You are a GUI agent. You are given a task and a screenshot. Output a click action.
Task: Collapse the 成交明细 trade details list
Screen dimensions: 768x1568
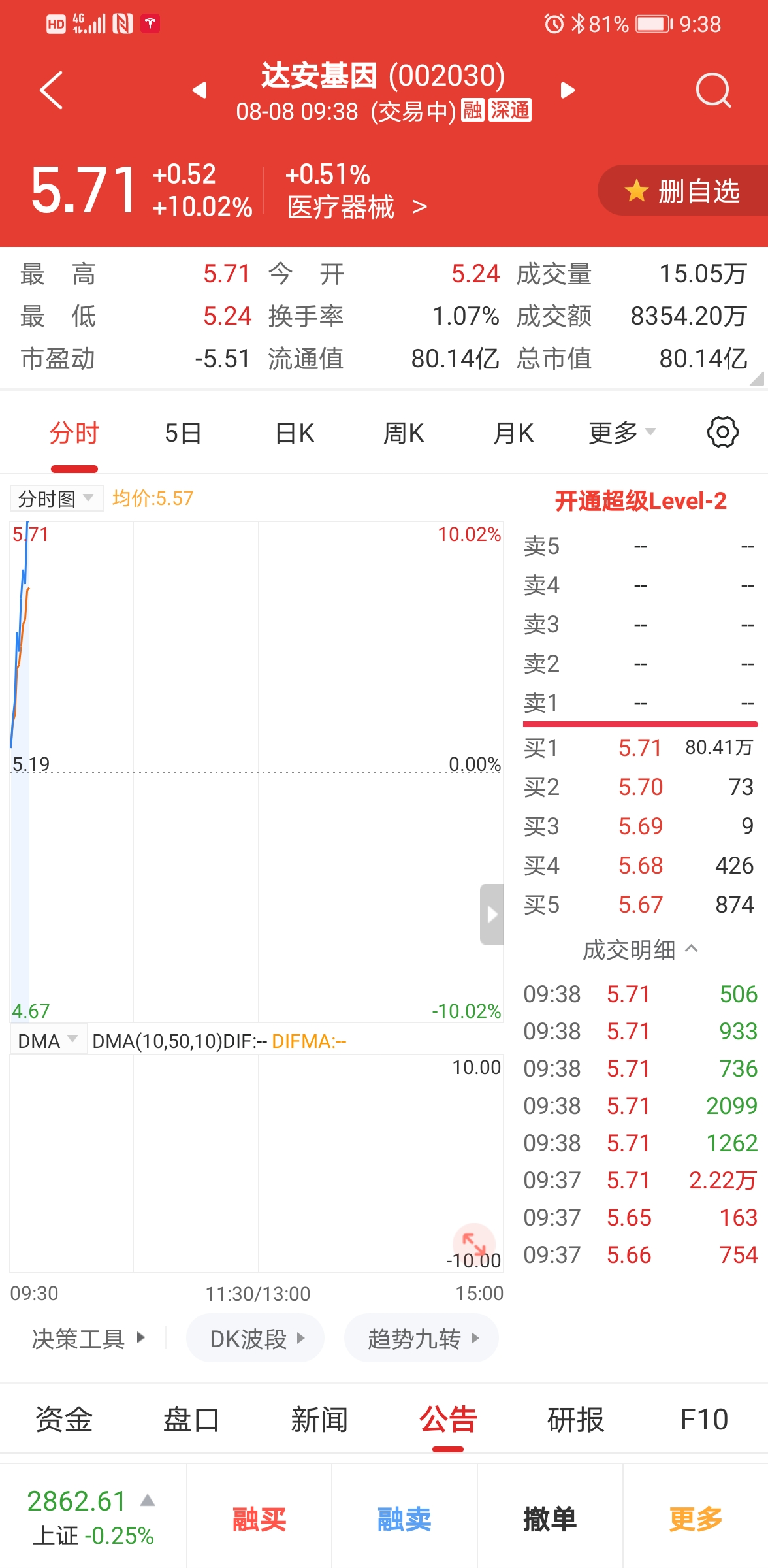640,949
